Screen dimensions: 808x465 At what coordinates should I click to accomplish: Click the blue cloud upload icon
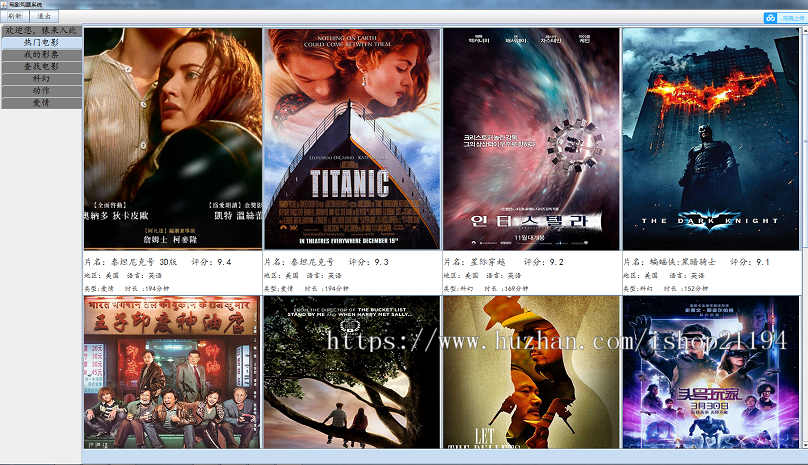[x=770, y=18]
